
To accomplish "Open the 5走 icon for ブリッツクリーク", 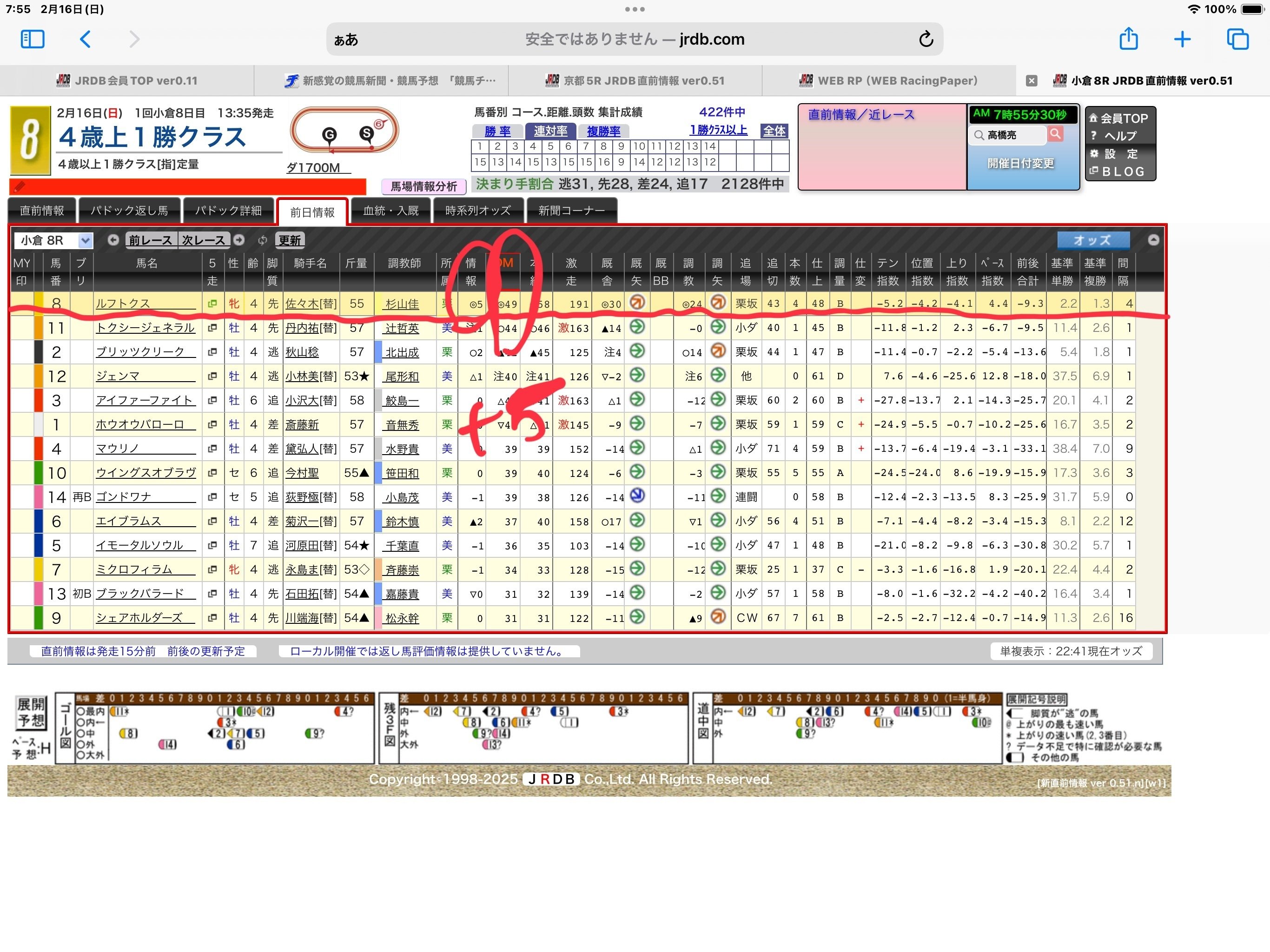I will pyautogui.click(x=212, y=352).
